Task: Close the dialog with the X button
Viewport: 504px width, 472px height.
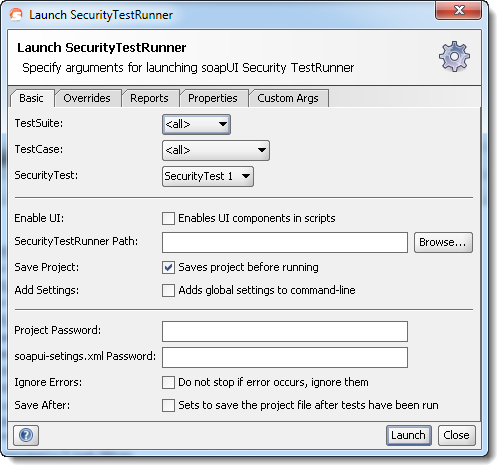Action: [458, 10]
